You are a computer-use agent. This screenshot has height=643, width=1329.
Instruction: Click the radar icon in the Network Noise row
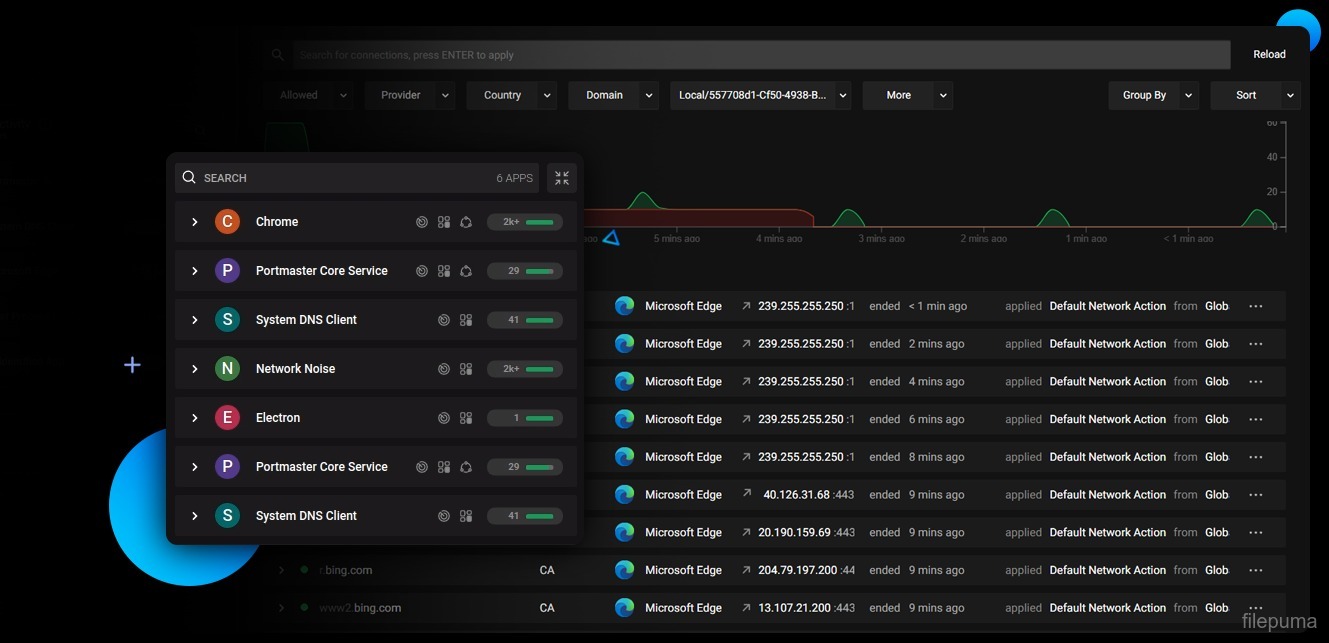[x=444, y=369]
